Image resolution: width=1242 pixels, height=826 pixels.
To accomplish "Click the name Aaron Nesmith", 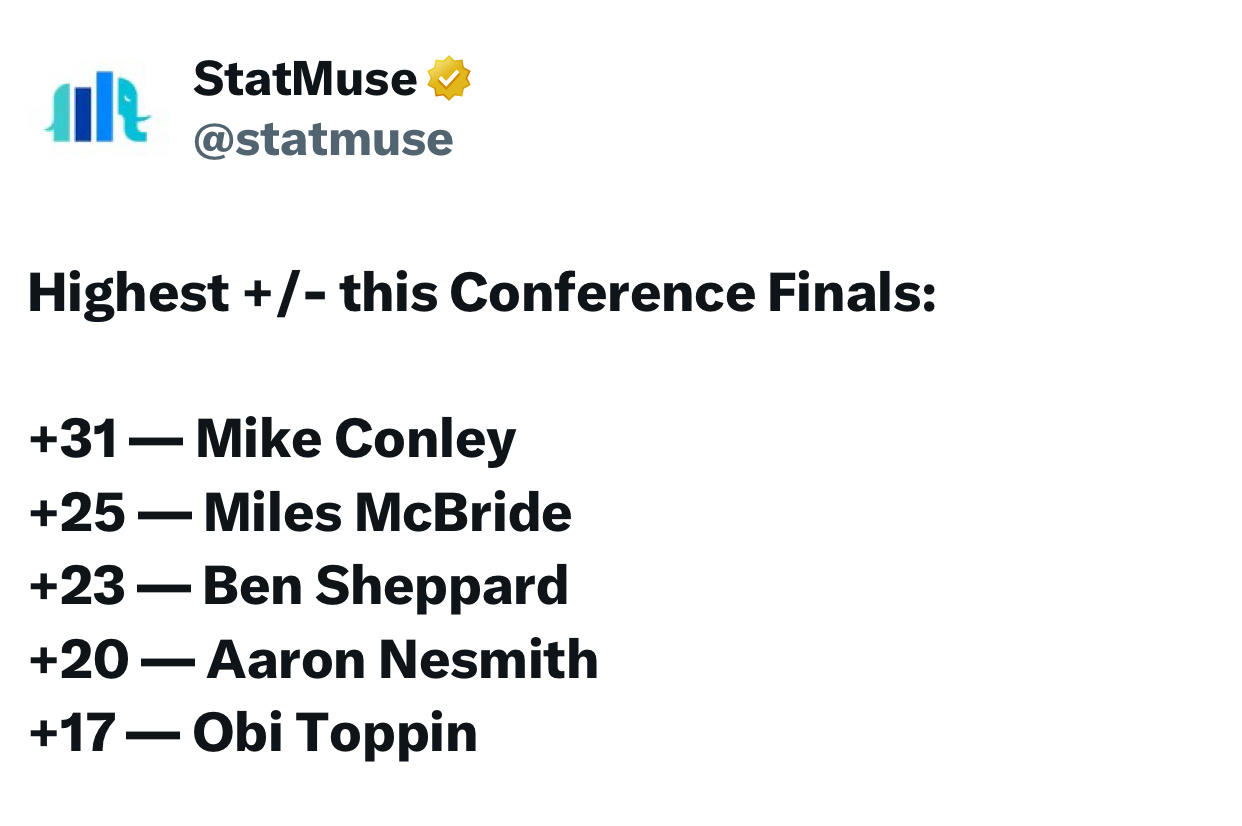I will (x=402, y=660).
